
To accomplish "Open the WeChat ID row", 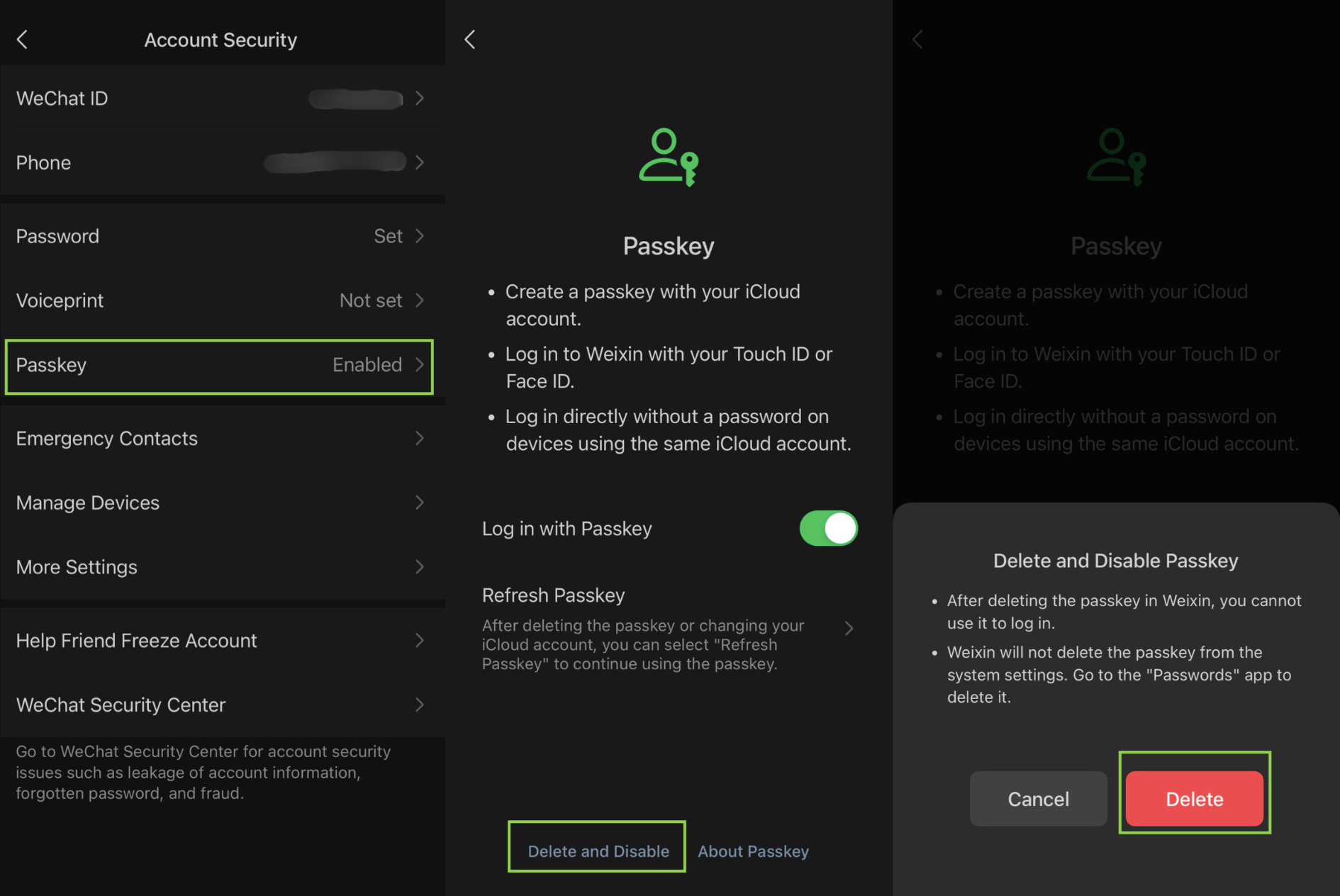I will point(220,99).
